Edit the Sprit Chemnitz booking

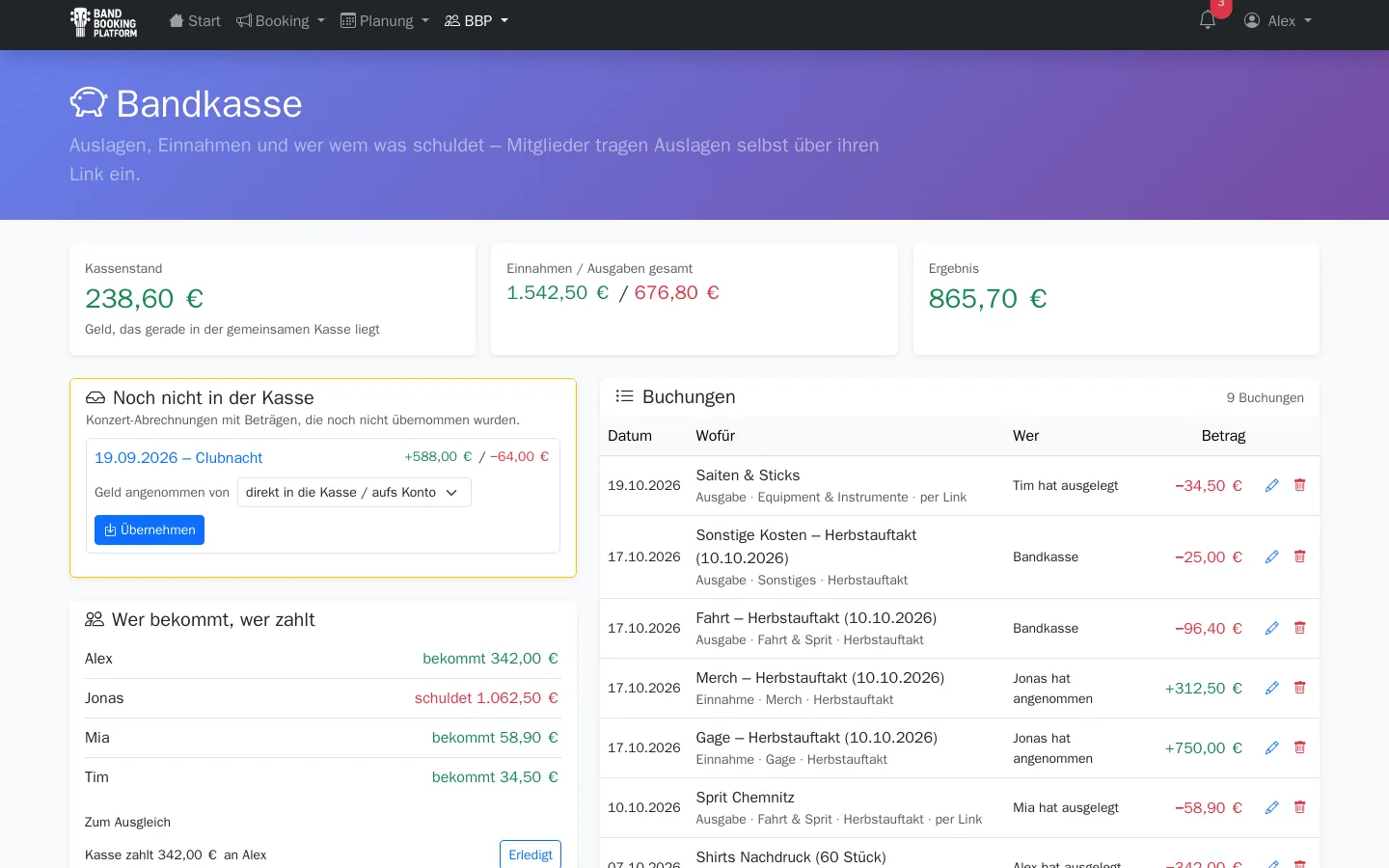[x=1271, y=807]
